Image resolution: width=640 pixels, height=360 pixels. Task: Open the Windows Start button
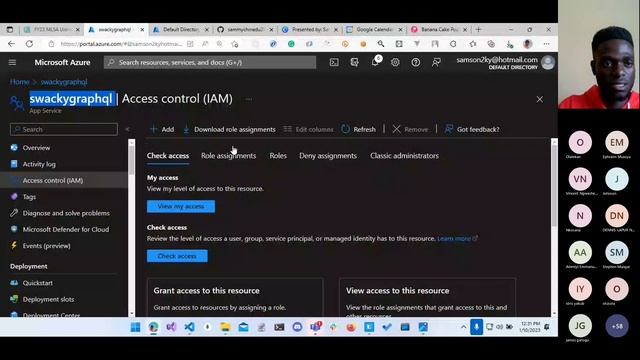[x=136, y=327]
